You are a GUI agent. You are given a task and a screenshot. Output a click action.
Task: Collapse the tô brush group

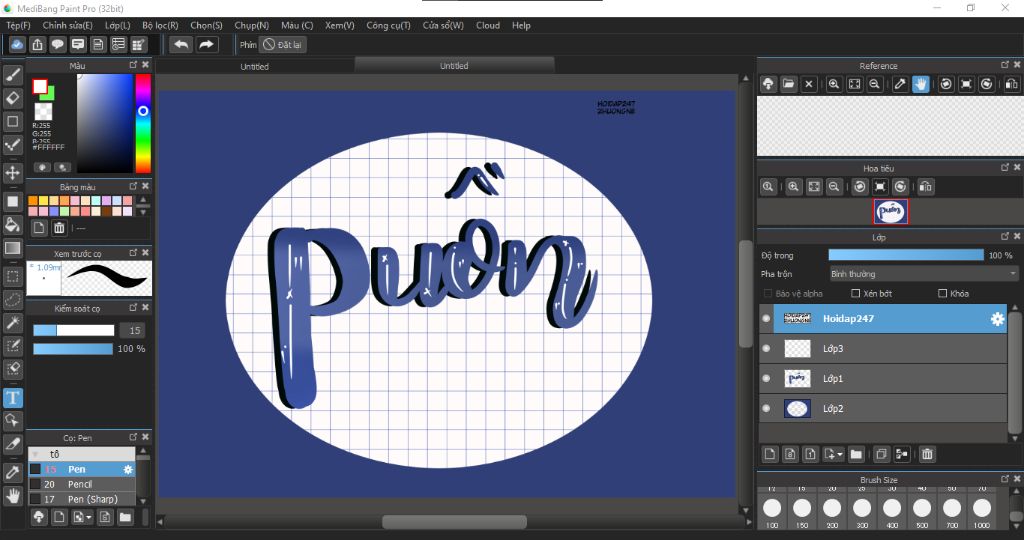35,454
